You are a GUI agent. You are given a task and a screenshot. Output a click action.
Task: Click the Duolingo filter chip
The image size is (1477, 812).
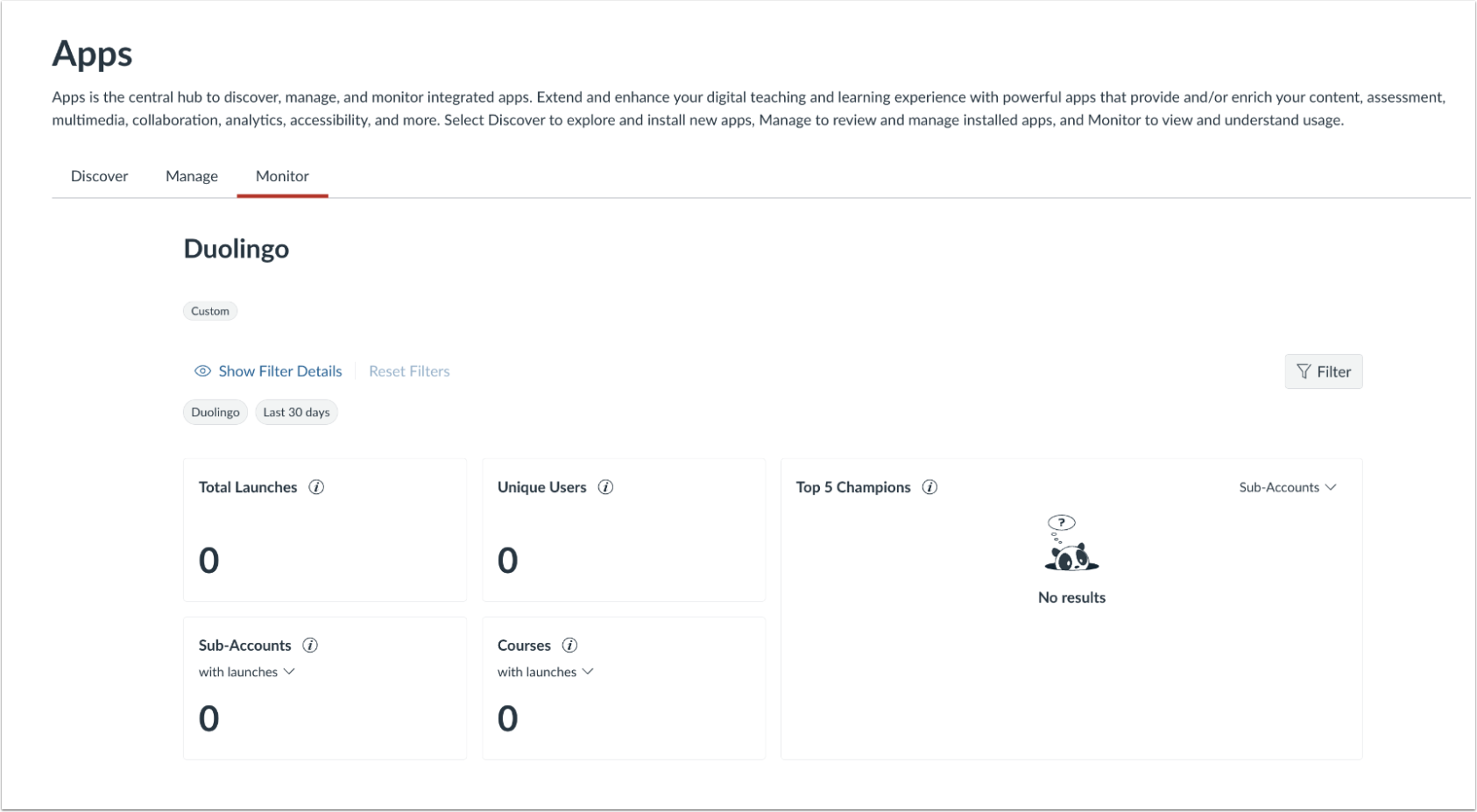pyautogui.click(x=215, y=412)
